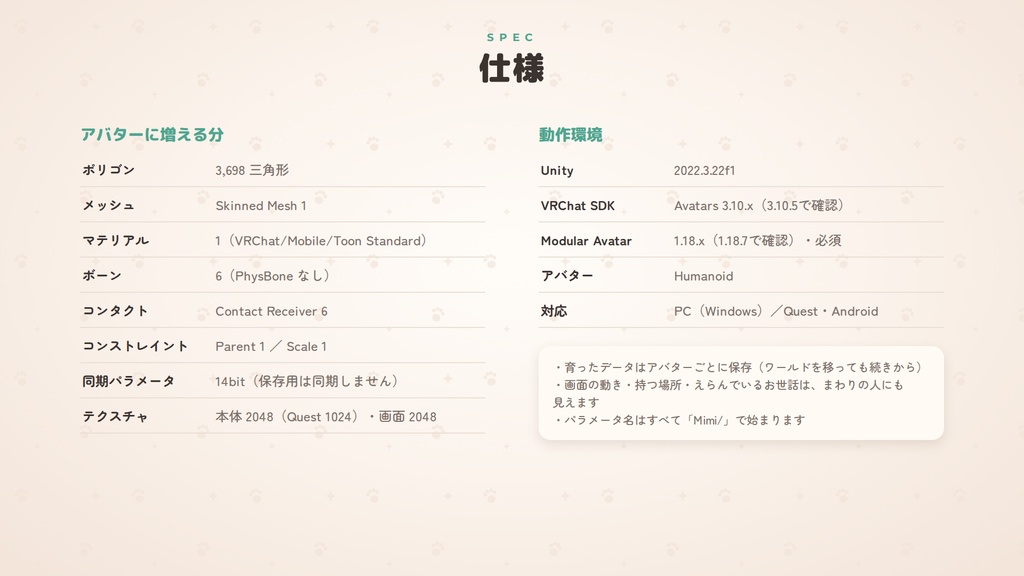Screen dimensions: 1024x576
Task: Select the section heading 動作環境
Action: coord(570,135)
